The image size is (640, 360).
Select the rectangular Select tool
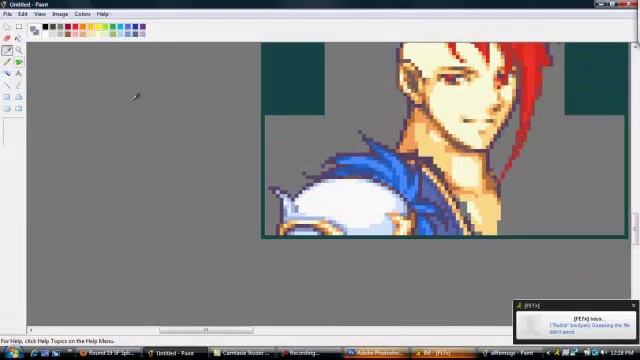coord(19,27)
